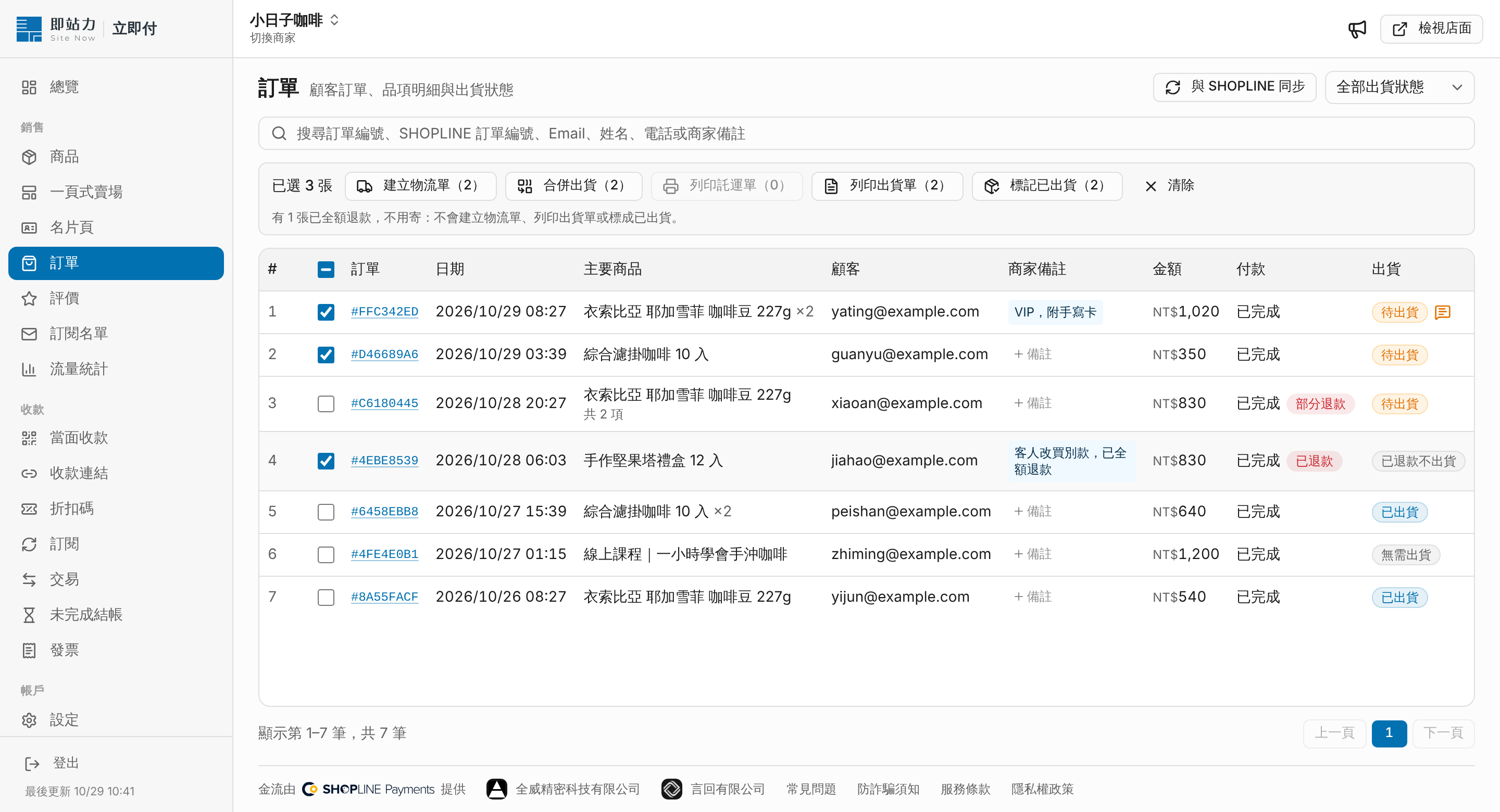
Task: Toggle the select-all checkbox in table header
Action: pos(326,269)
